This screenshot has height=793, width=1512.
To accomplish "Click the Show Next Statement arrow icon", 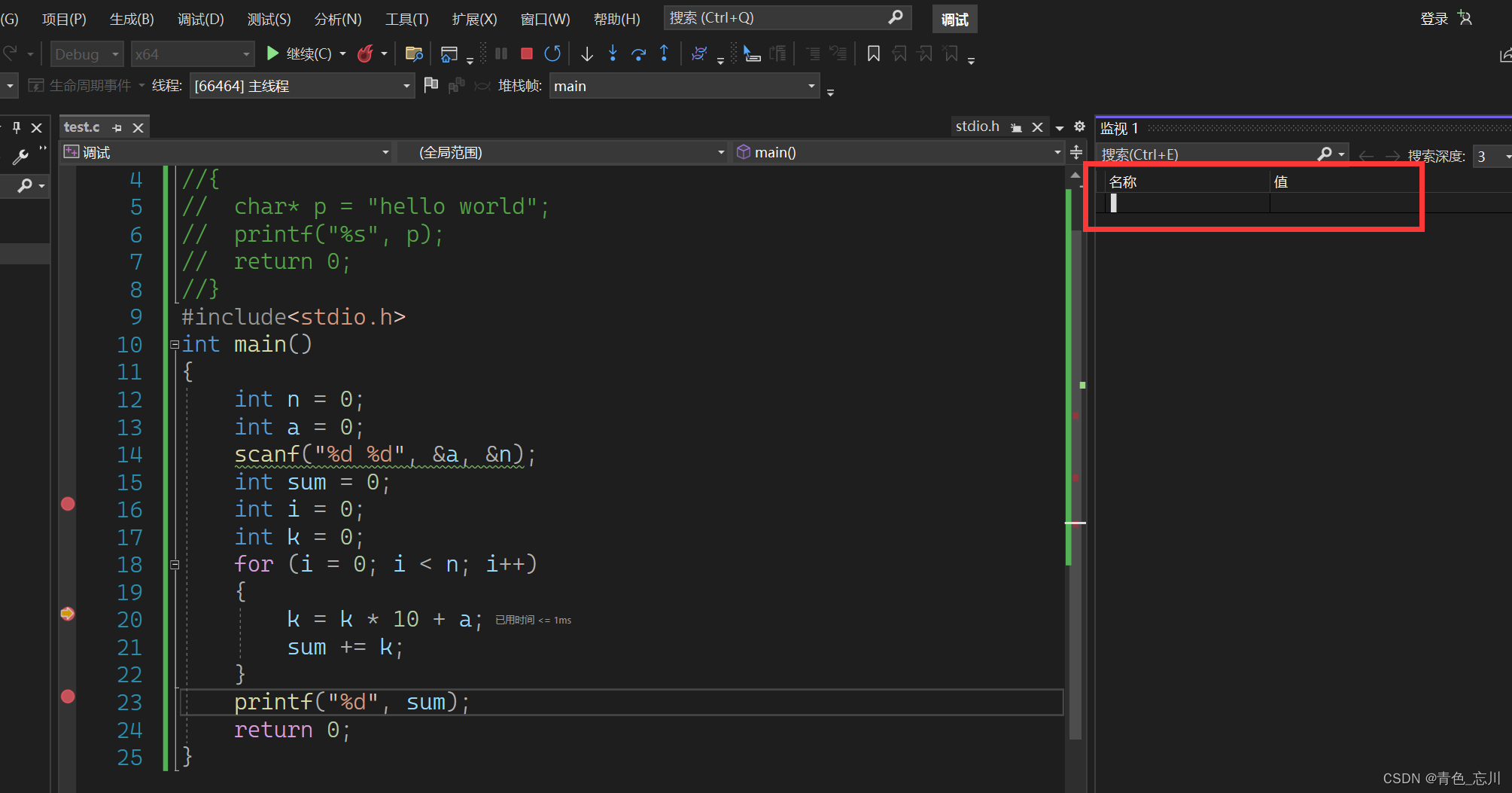I will 587,53.
